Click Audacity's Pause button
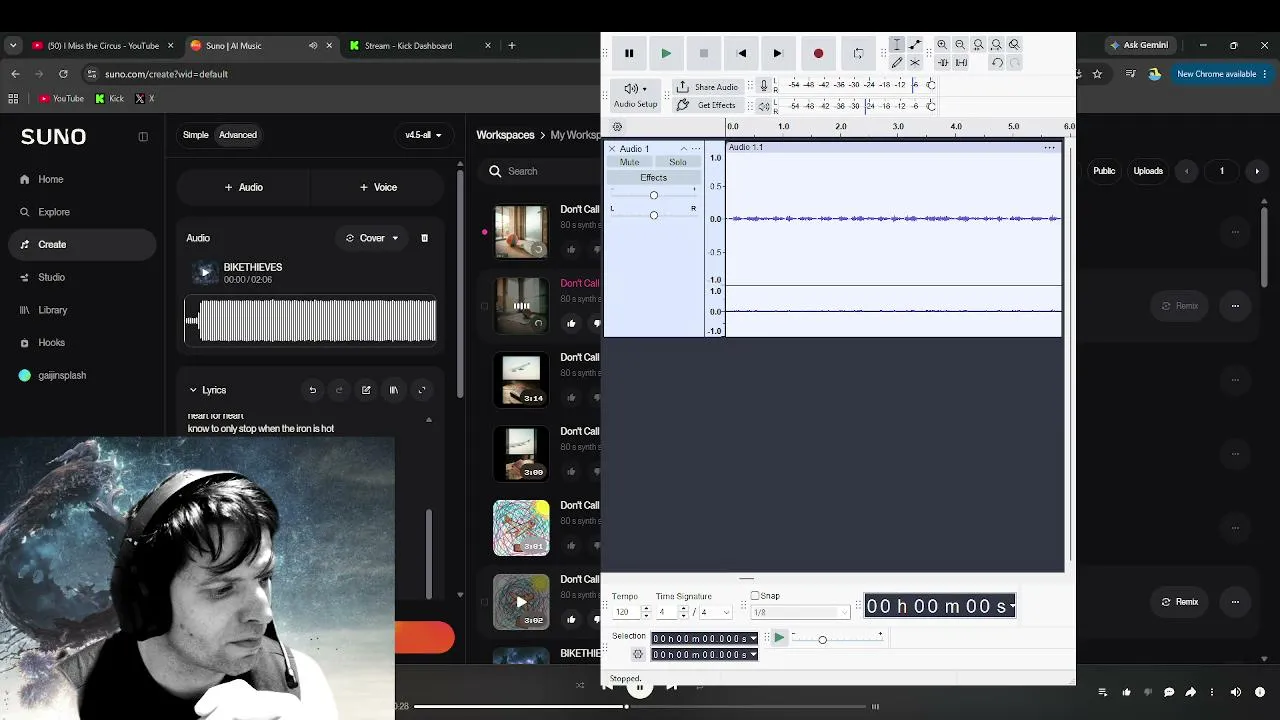The width and height of the screenshot is (1280, 720). 629,53
